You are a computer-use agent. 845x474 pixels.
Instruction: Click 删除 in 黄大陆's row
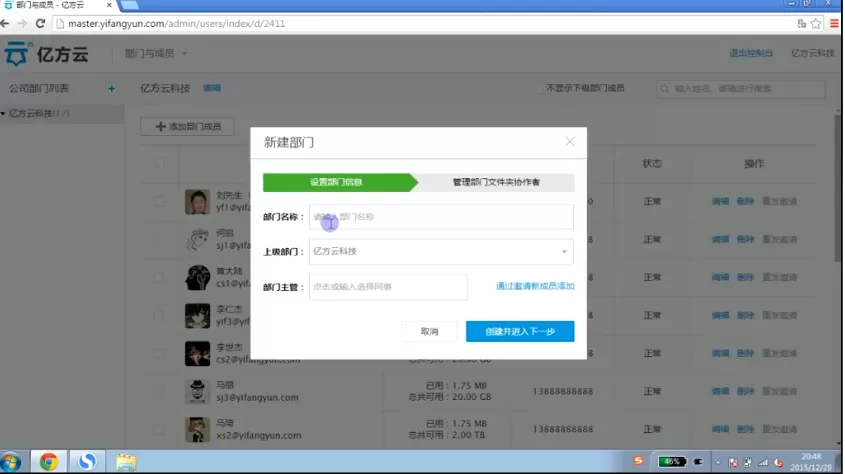coord(745,277)
